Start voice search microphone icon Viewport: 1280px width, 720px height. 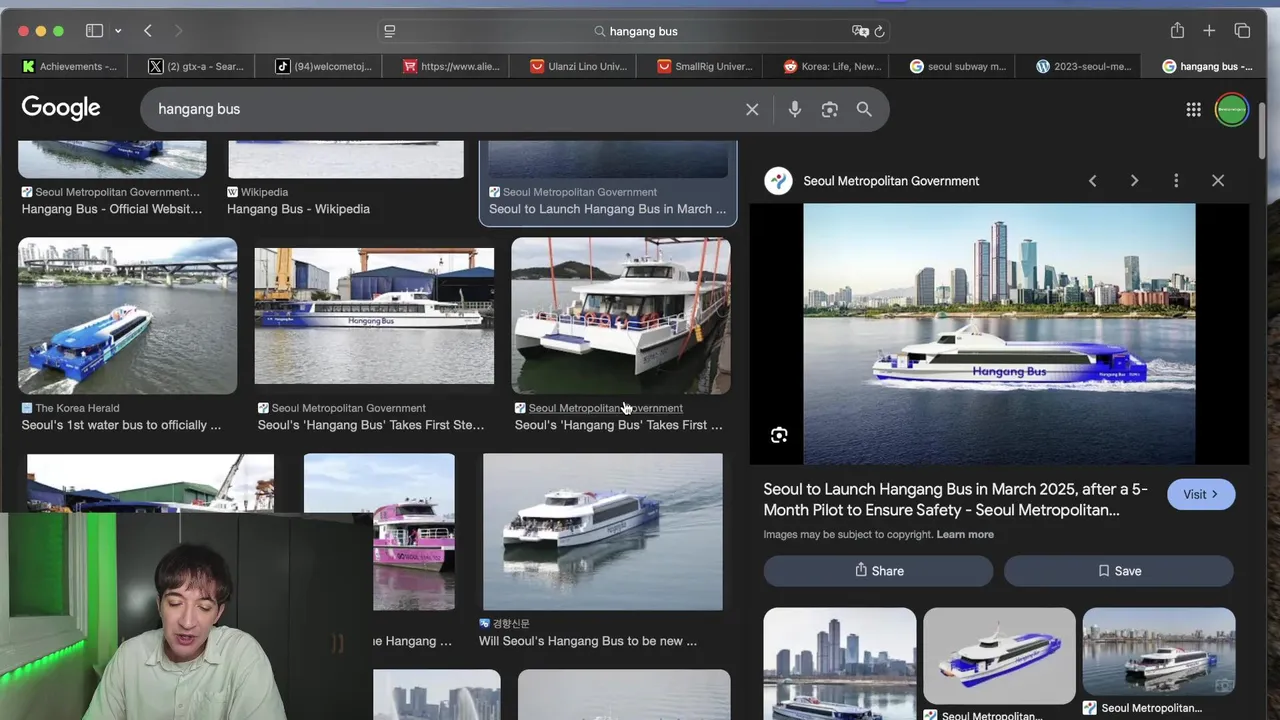[794, 109]
